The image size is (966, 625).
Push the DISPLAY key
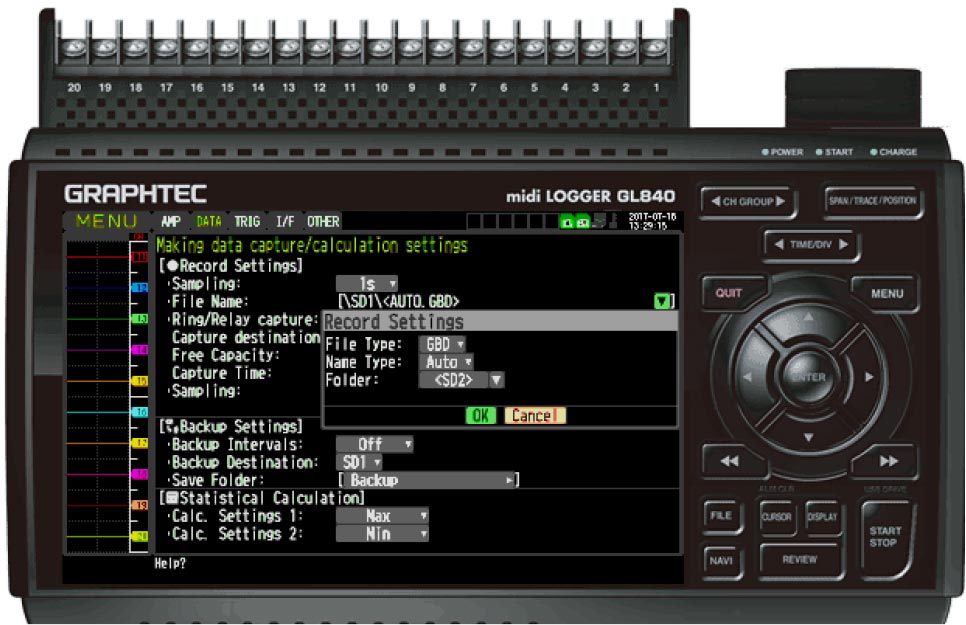click(822, 517)
